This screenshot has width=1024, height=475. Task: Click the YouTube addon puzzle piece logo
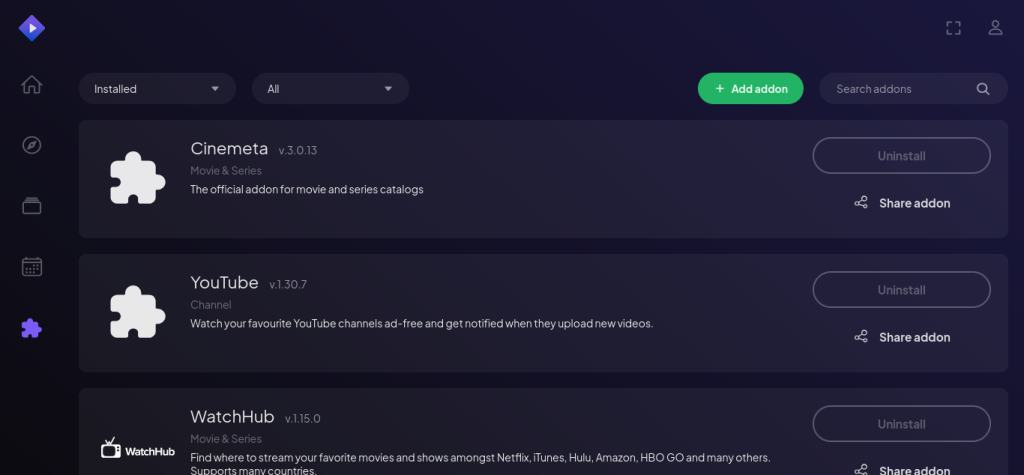tap(137, 312)
